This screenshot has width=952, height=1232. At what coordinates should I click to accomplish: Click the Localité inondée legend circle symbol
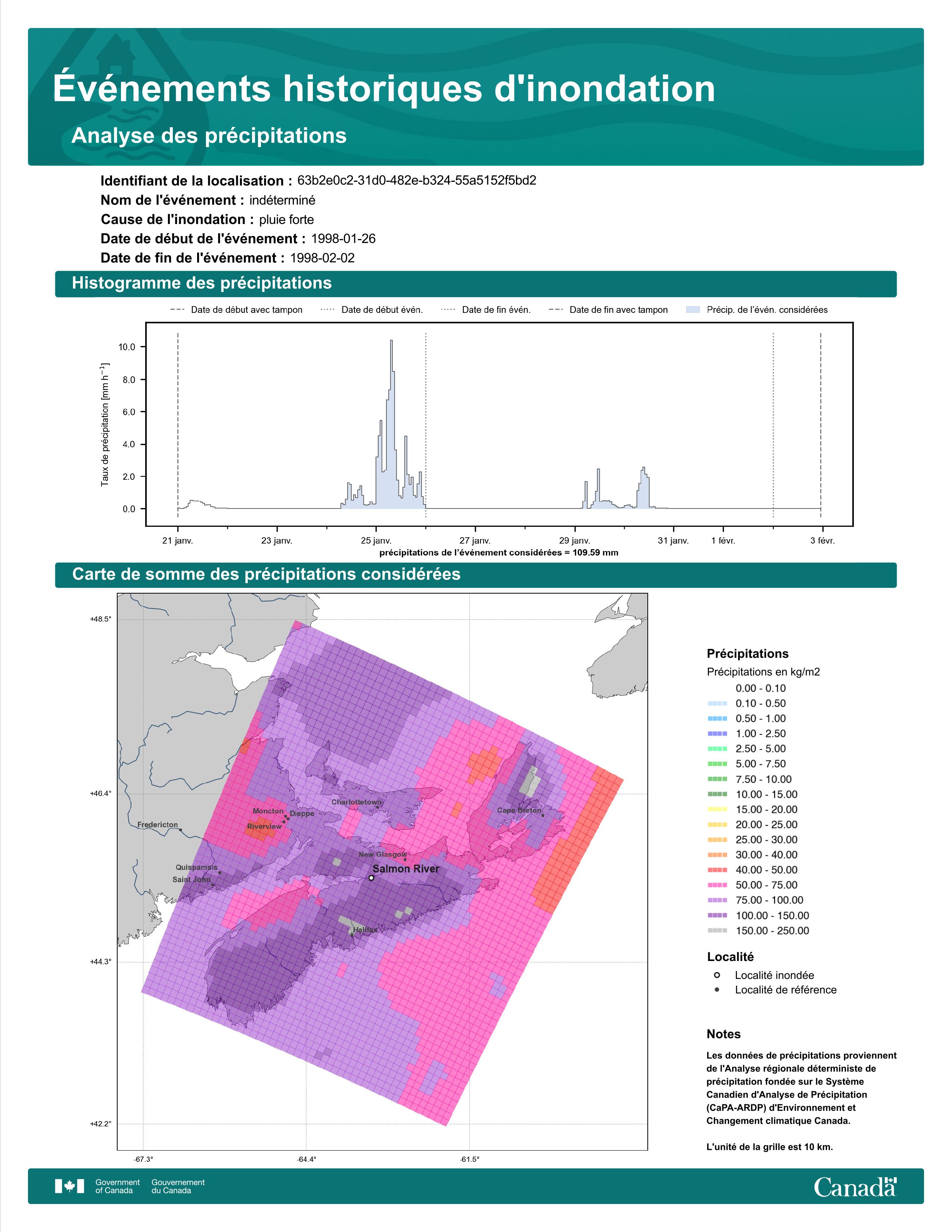[x=717, y=975]
